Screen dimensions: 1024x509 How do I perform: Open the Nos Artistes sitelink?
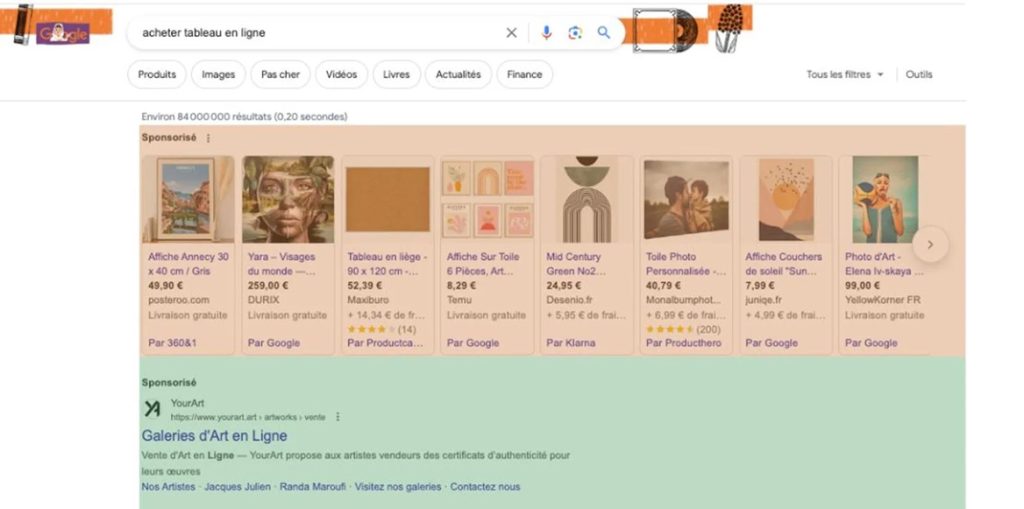(x=168, y=487)
